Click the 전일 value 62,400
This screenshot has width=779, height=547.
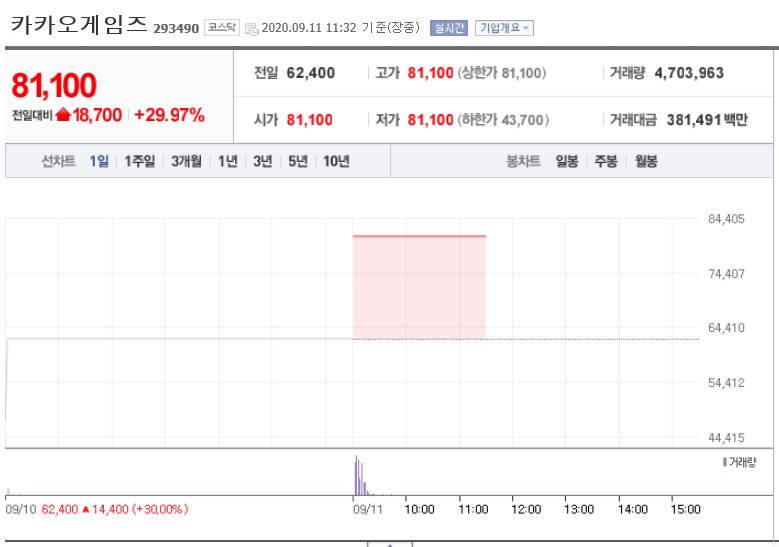click(311, 73)
